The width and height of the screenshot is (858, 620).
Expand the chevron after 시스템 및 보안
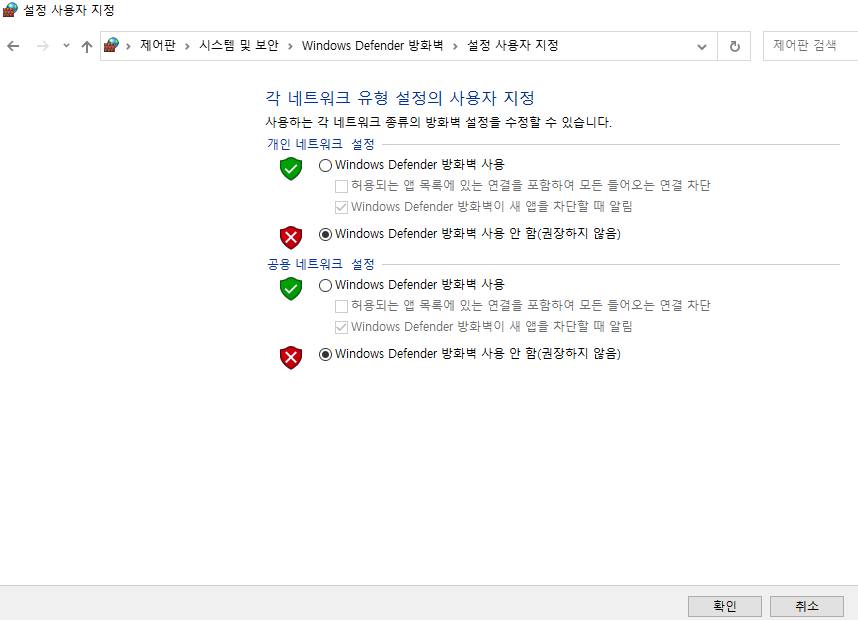pyautogui.click(x=290, y=46)
